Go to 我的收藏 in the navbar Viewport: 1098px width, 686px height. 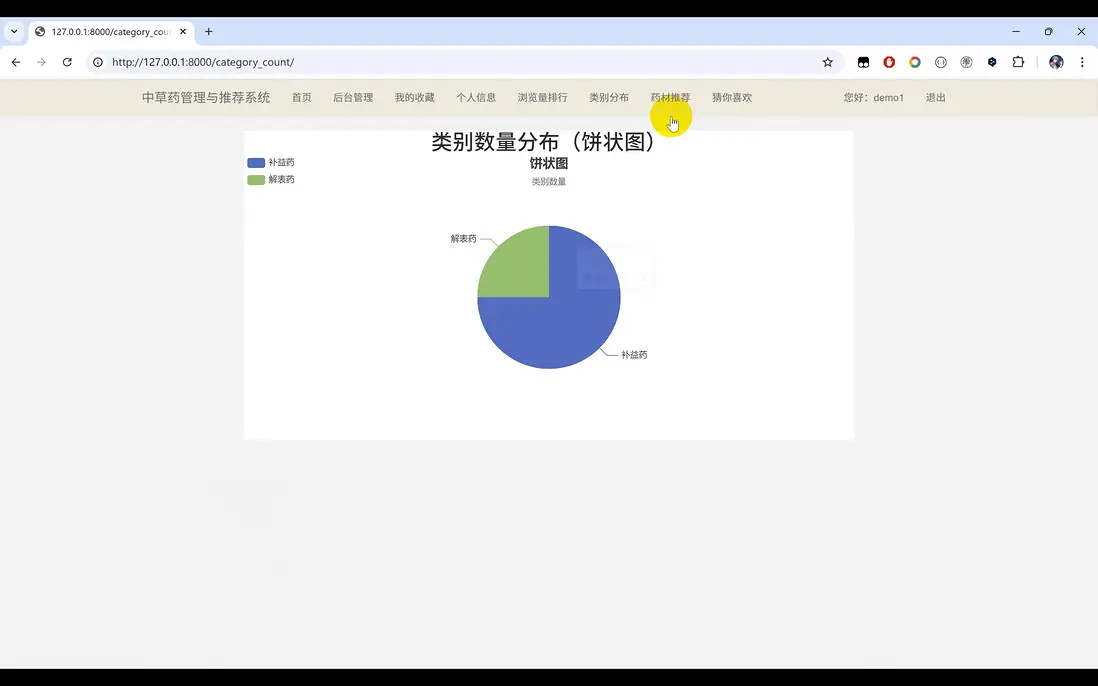click(415, 97)
